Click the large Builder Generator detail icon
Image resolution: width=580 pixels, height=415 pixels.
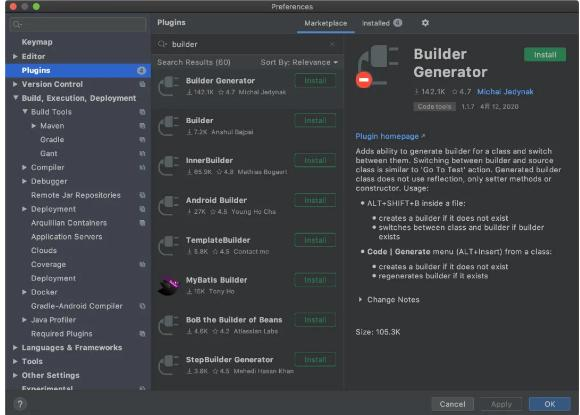[x=377, y=67]
